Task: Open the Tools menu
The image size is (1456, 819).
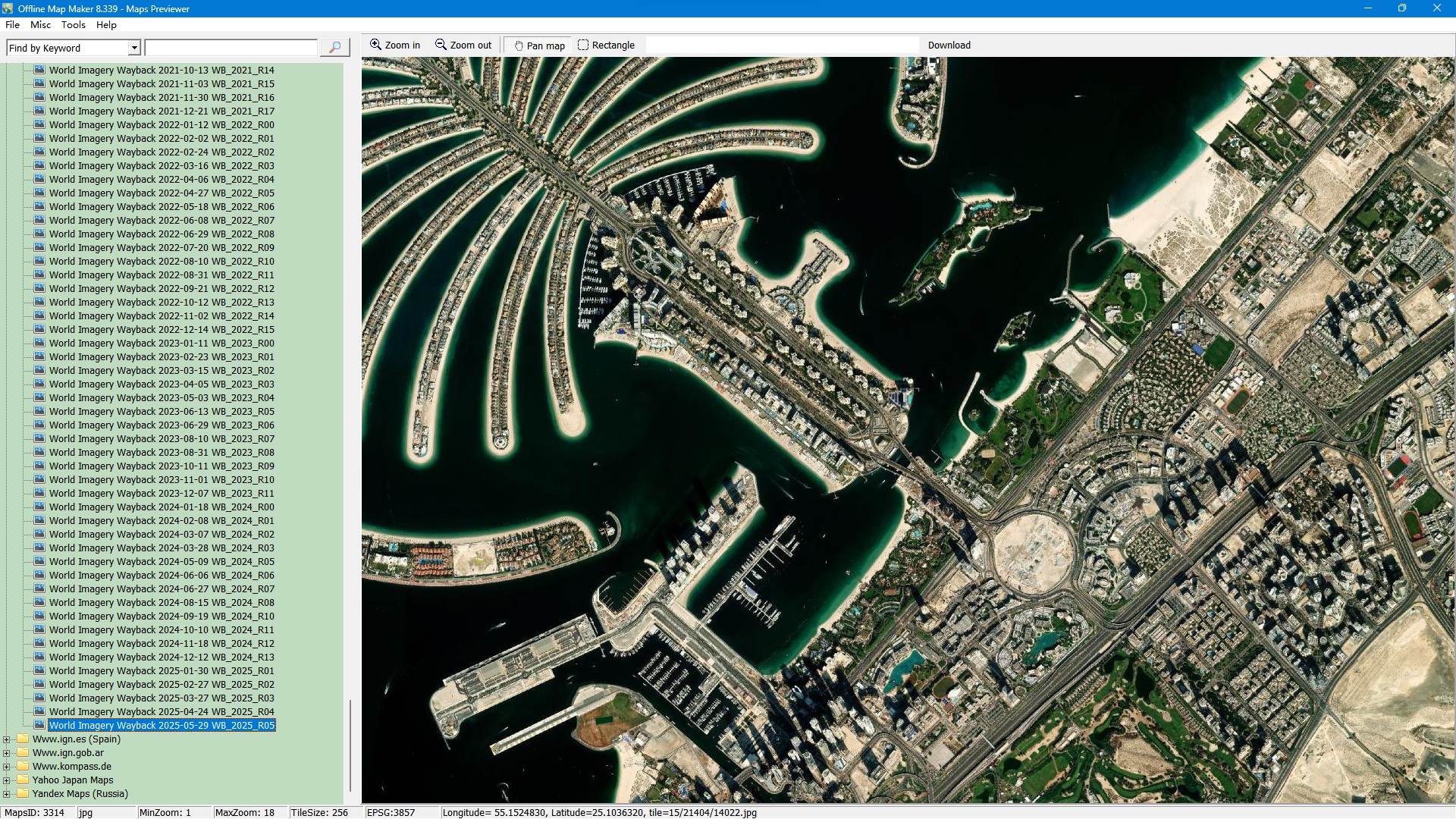Action: (73, 25)
